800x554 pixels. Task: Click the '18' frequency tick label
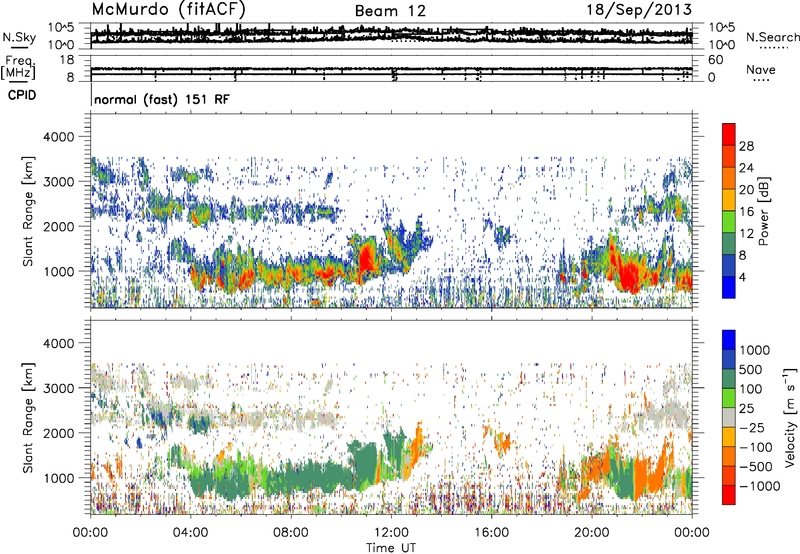(67, 60)
